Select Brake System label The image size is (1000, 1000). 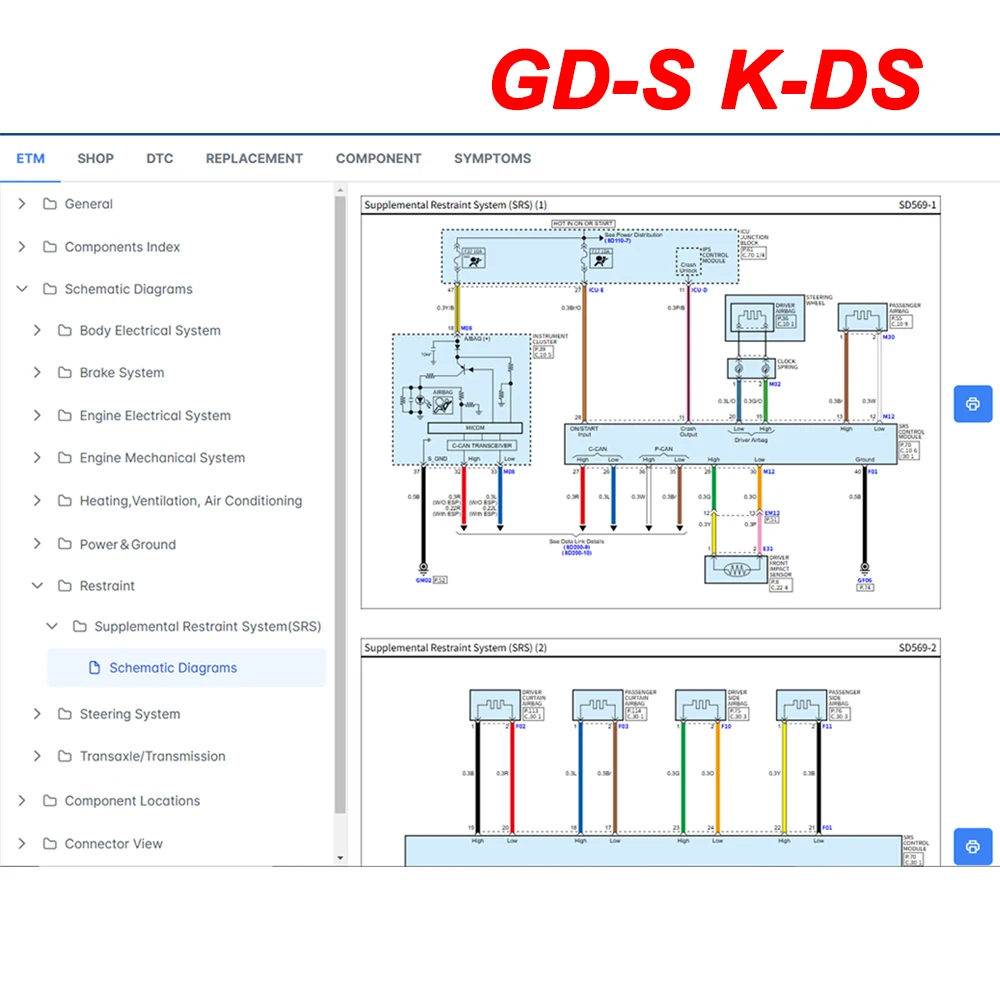coord(122,372)
